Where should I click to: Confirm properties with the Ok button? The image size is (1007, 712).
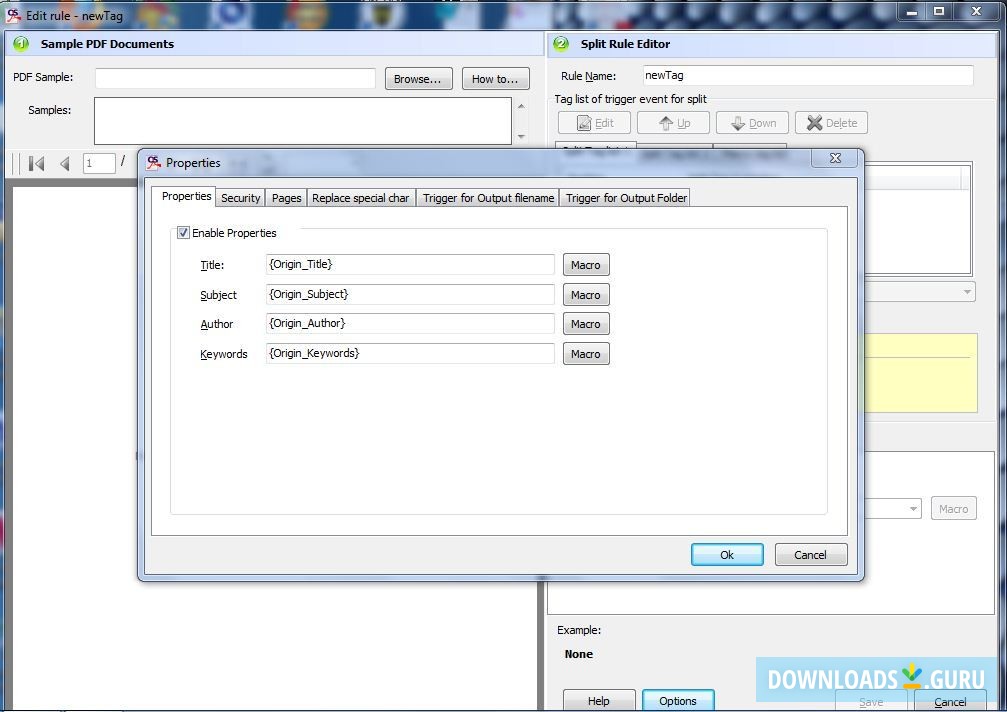[x=727, y=554]
